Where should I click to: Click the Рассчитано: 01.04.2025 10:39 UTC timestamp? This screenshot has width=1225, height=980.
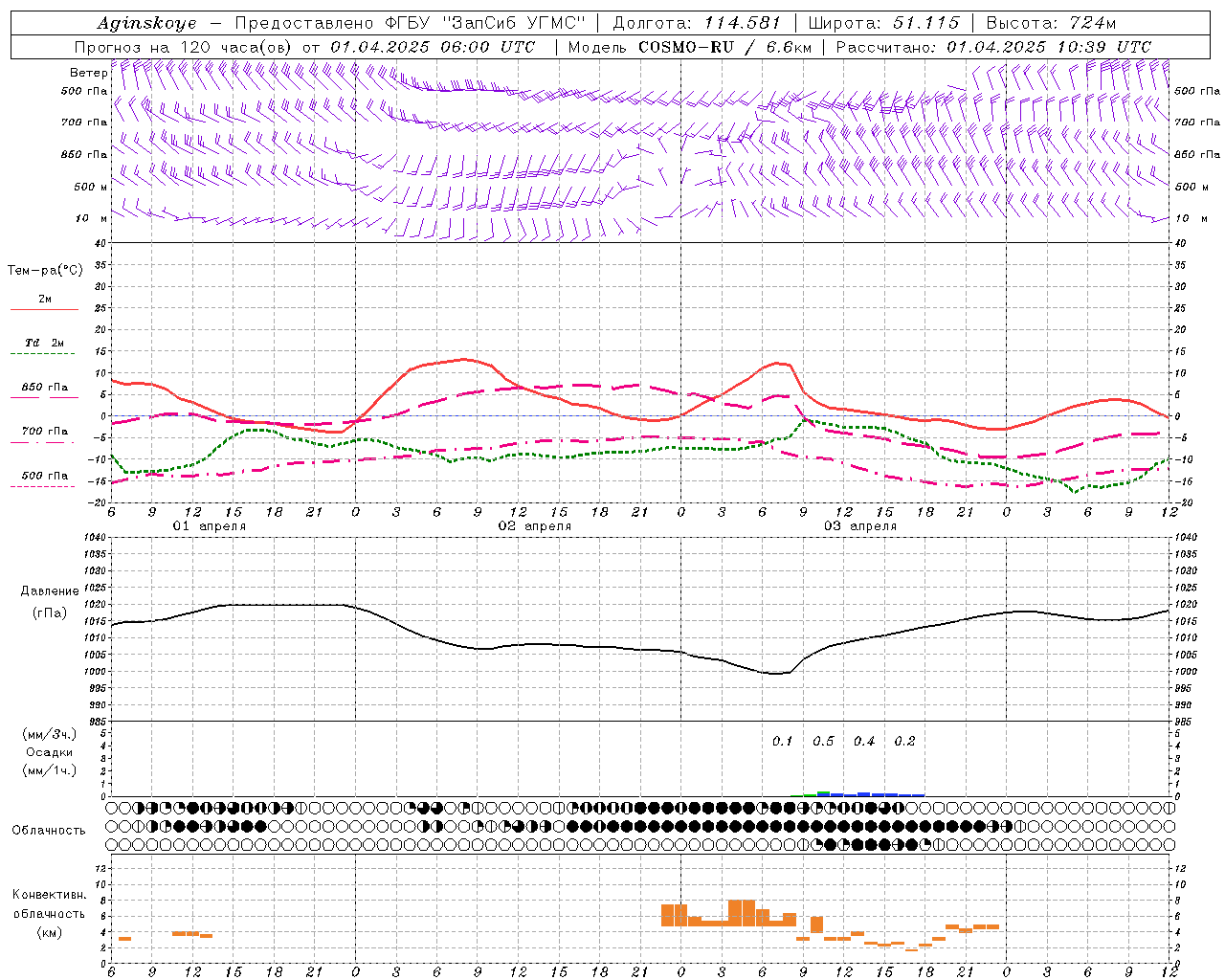coord(993,47)
